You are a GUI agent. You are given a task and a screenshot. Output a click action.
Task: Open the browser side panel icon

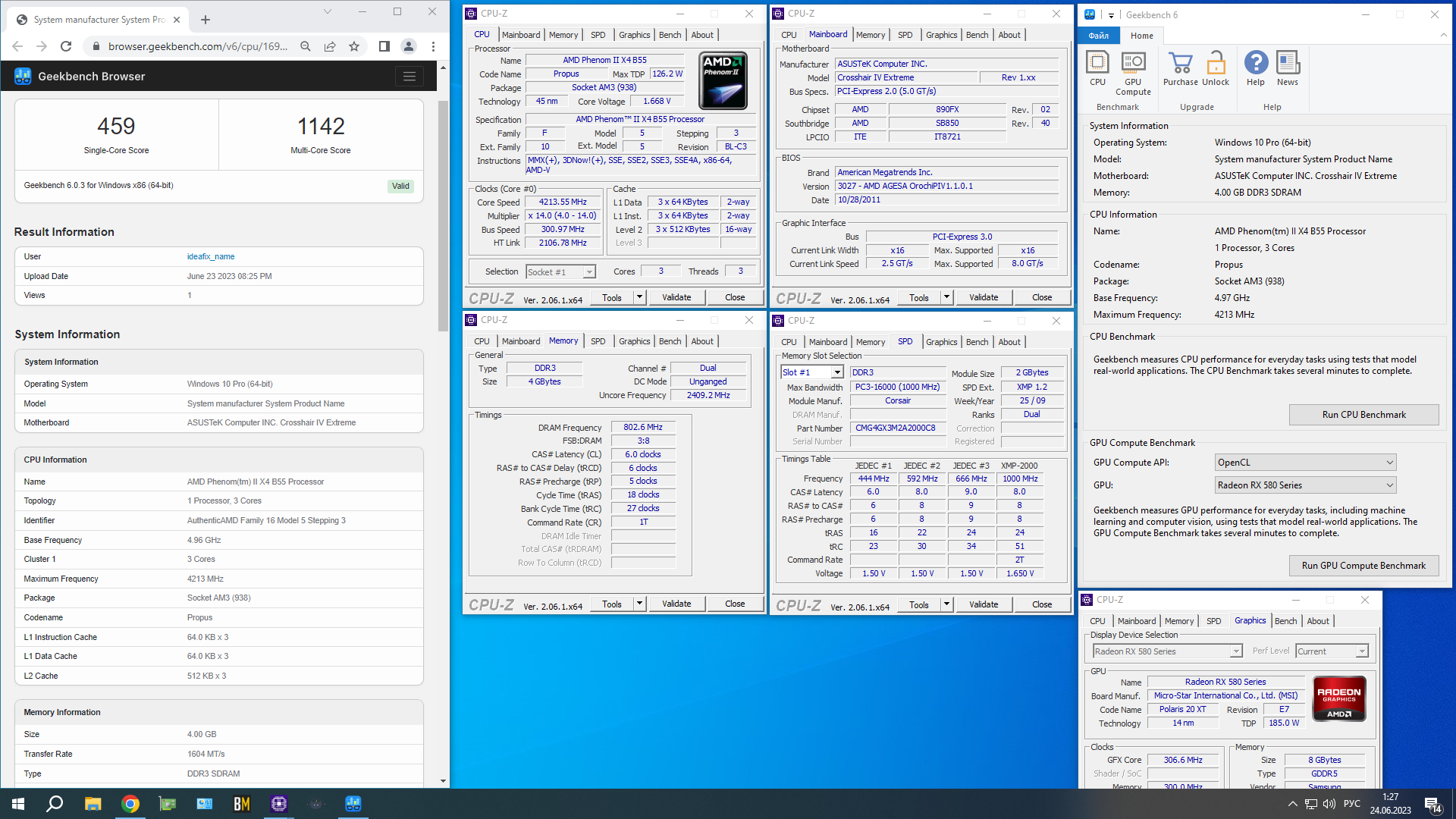pyautogui.click(x=384, y=46)
